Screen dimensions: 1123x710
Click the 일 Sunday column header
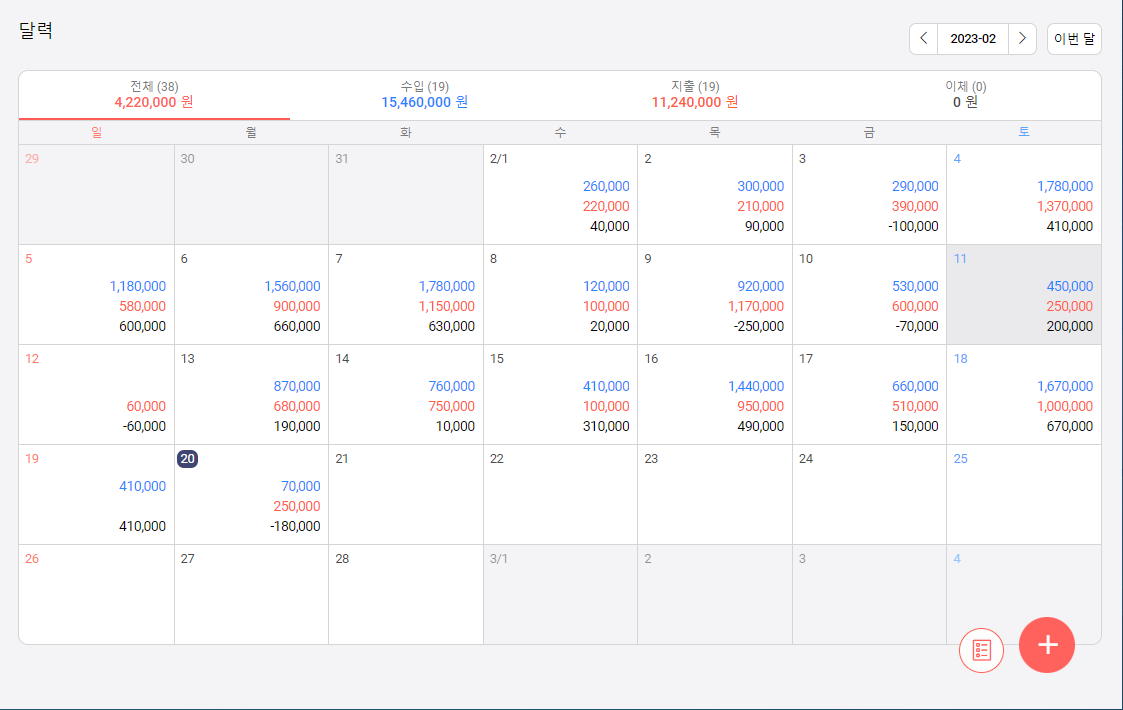[x=97, y=133]
